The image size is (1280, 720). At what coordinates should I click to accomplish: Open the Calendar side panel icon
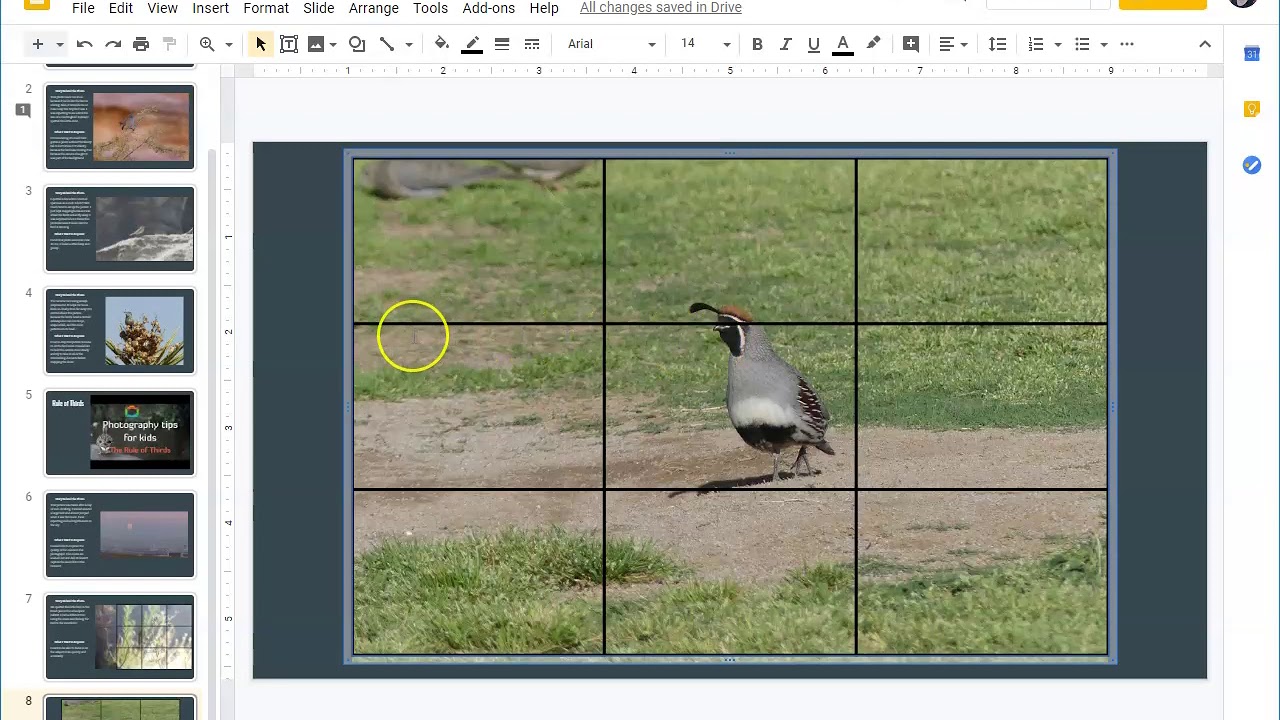click(1252, 54)
